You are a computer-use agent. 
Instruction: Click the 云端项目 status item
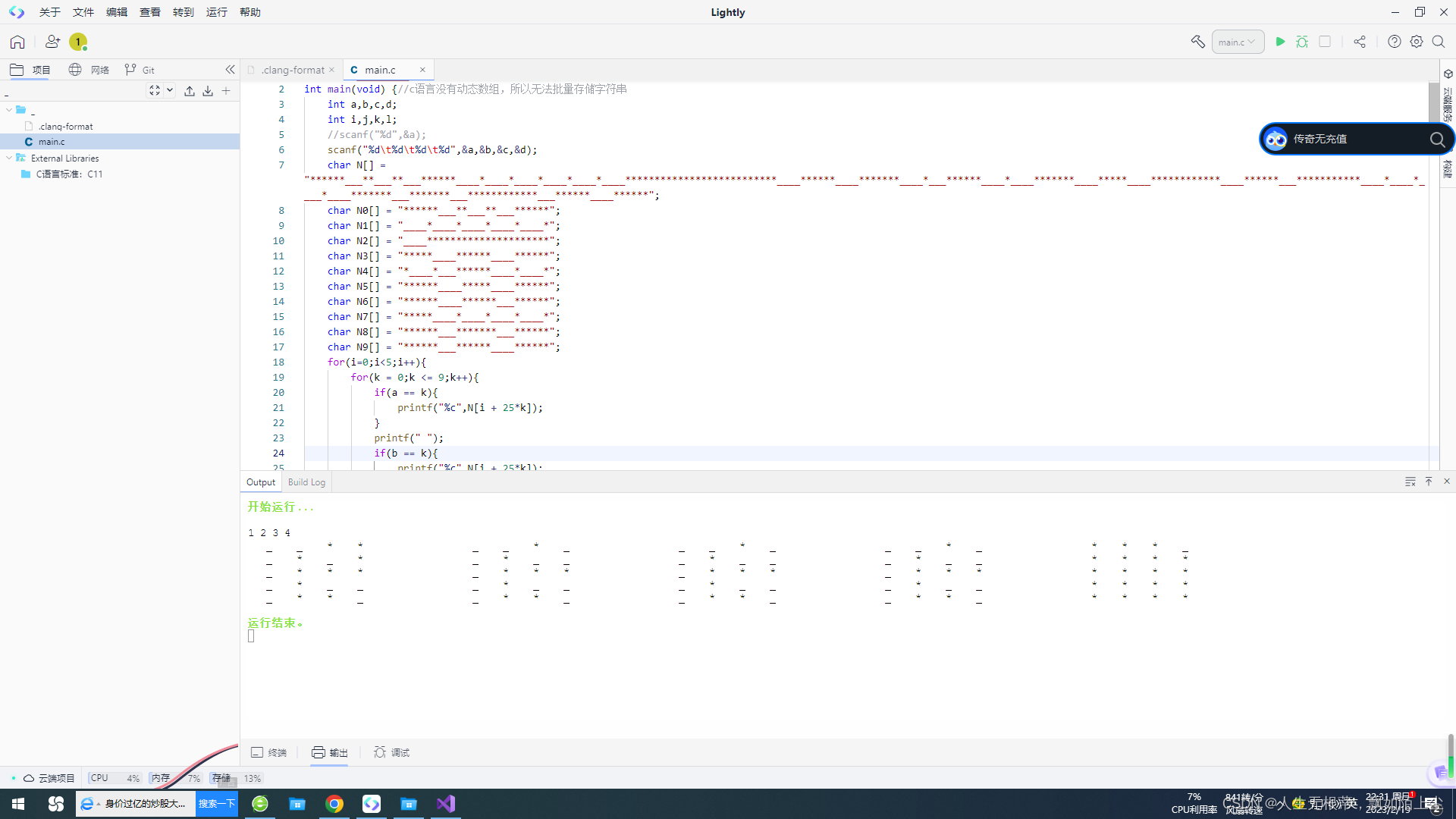point(49,778)
